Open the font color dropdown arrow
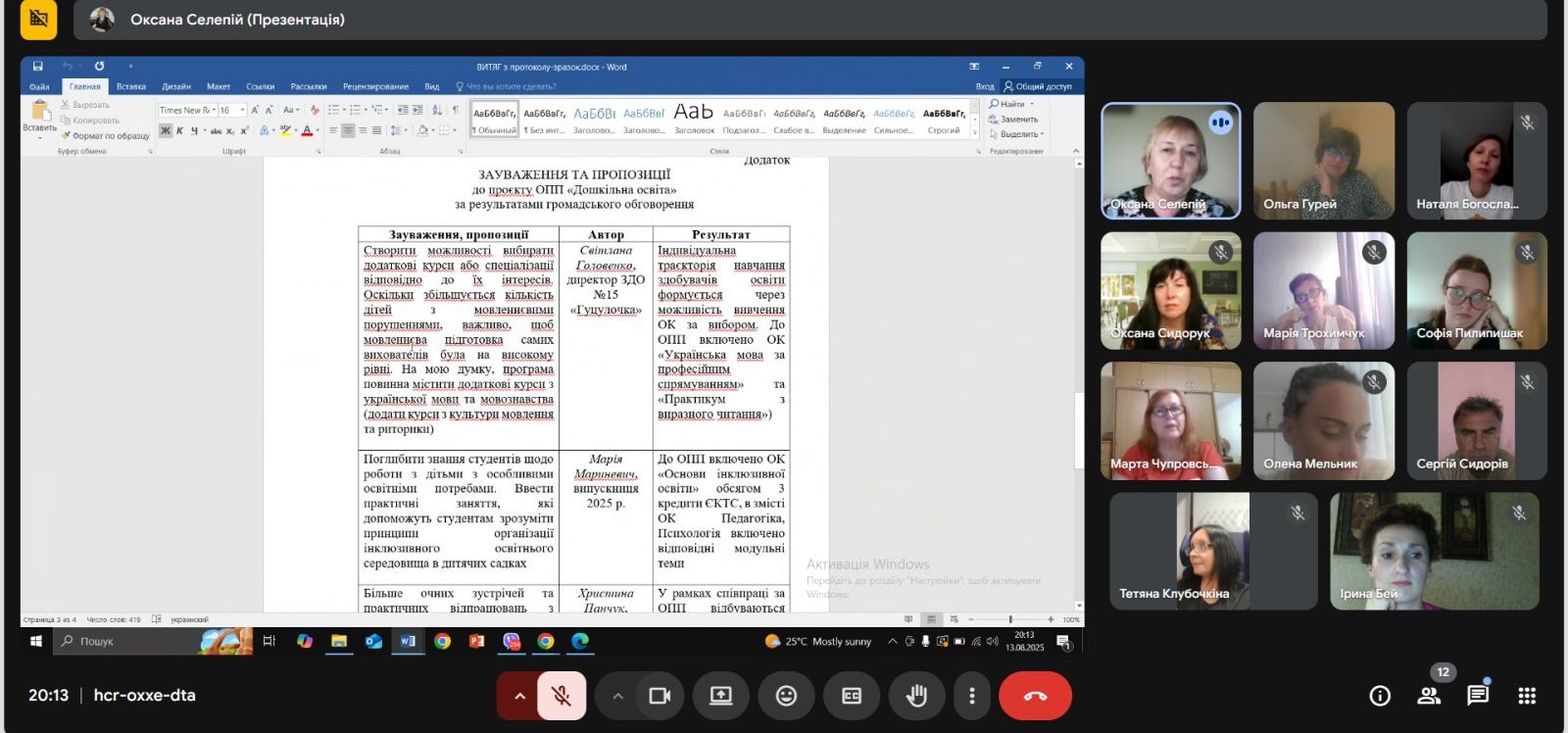The height and width of the screenshot is (733, 1568). click(318, 130)
